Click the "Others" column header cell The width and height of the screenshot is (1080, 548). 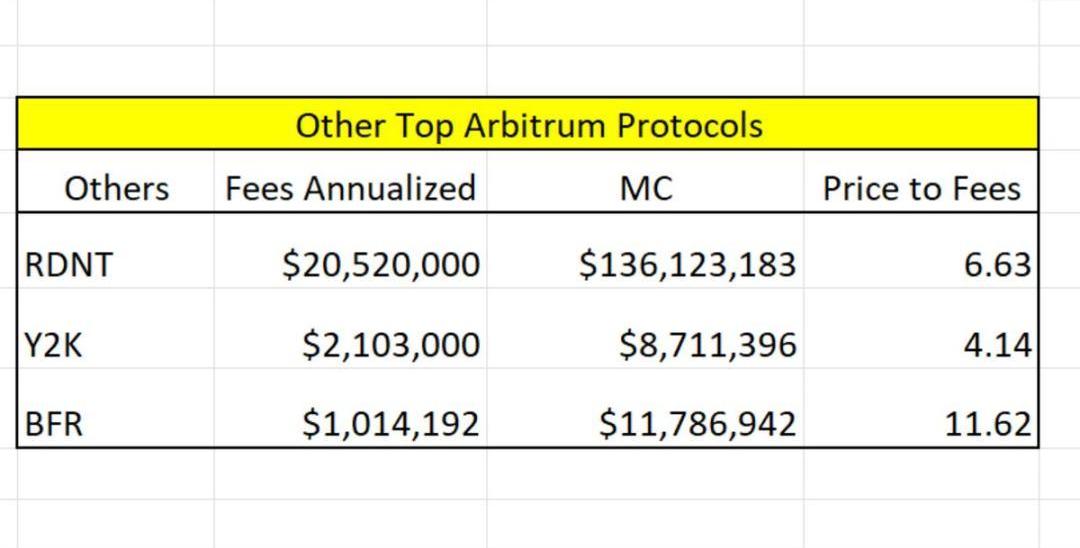(x=116, y=187)
